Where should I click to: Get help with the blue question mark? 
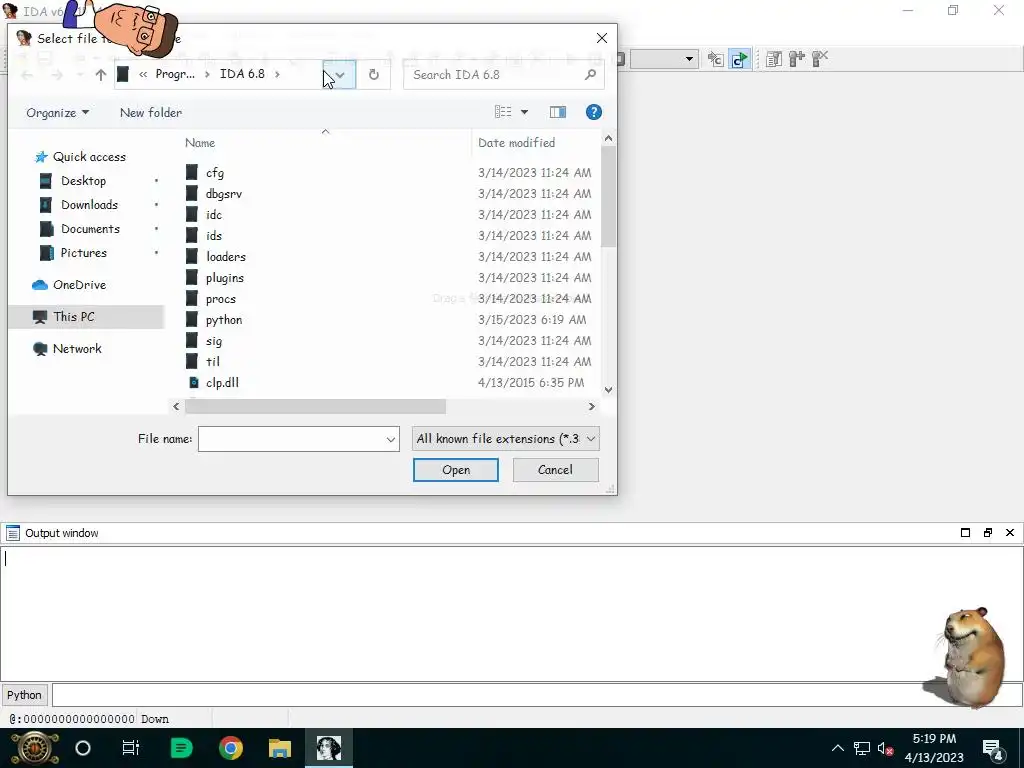(593, 112)
